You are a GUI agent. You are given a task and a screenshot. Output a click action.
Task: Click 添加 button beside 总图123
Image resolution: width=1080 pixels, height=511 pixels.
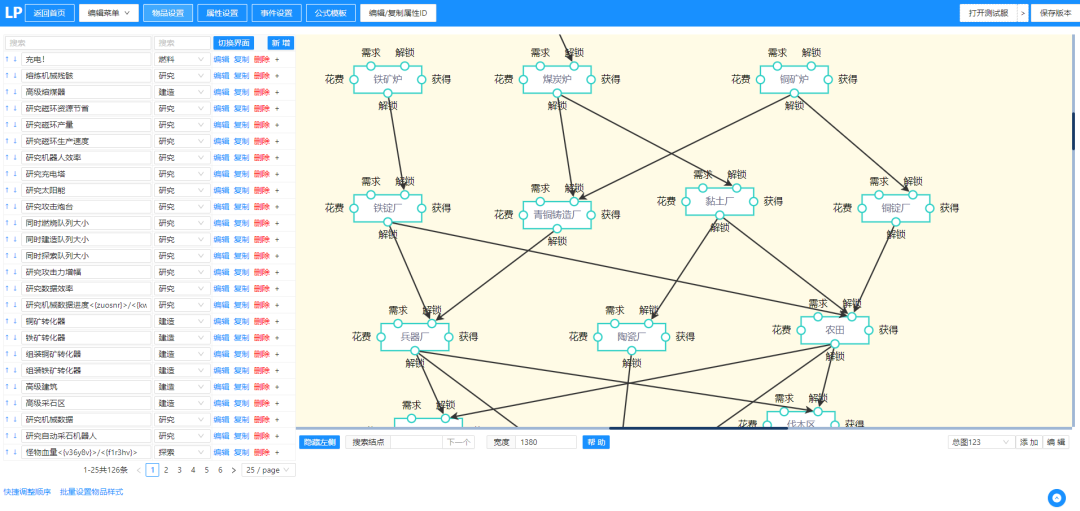1029,442
